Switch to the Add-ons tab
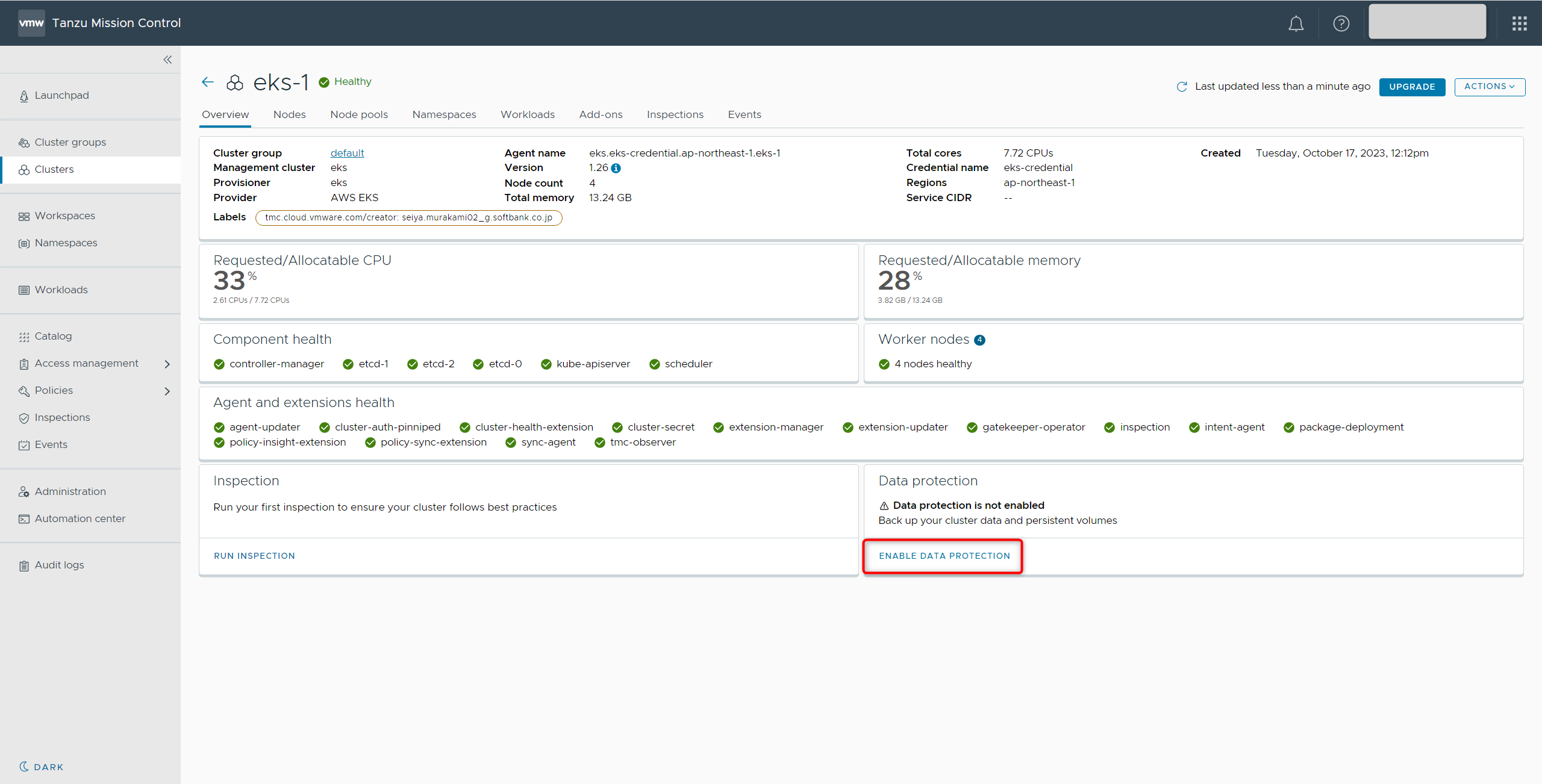1542x784 pixels. tap(601, 114)
